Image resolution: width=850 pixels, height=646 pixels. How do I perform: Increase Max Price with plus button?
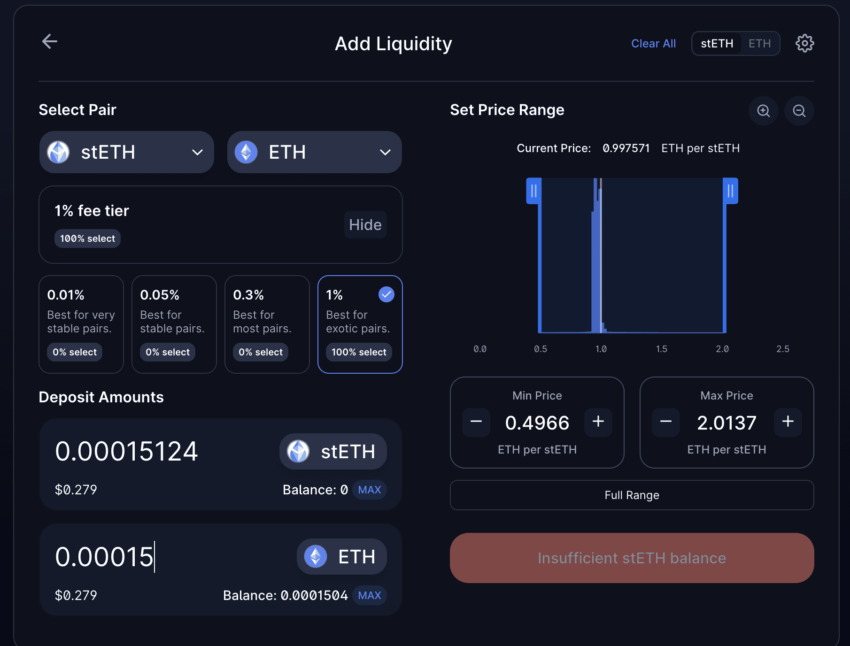click(788, 422)
